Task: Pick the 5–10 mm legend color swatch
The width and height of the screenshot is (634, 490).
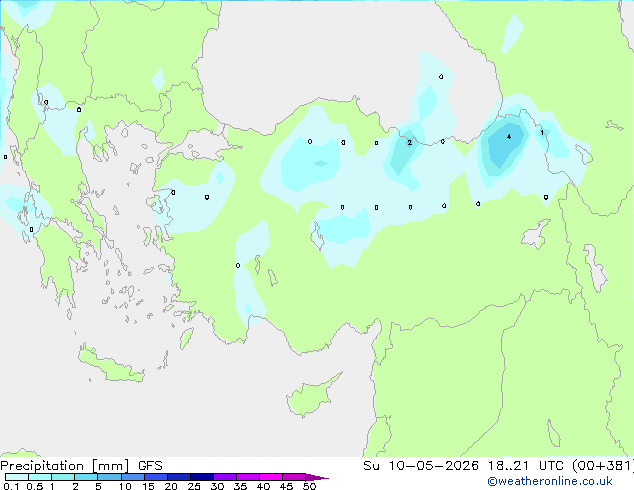Action: [109, 477]
